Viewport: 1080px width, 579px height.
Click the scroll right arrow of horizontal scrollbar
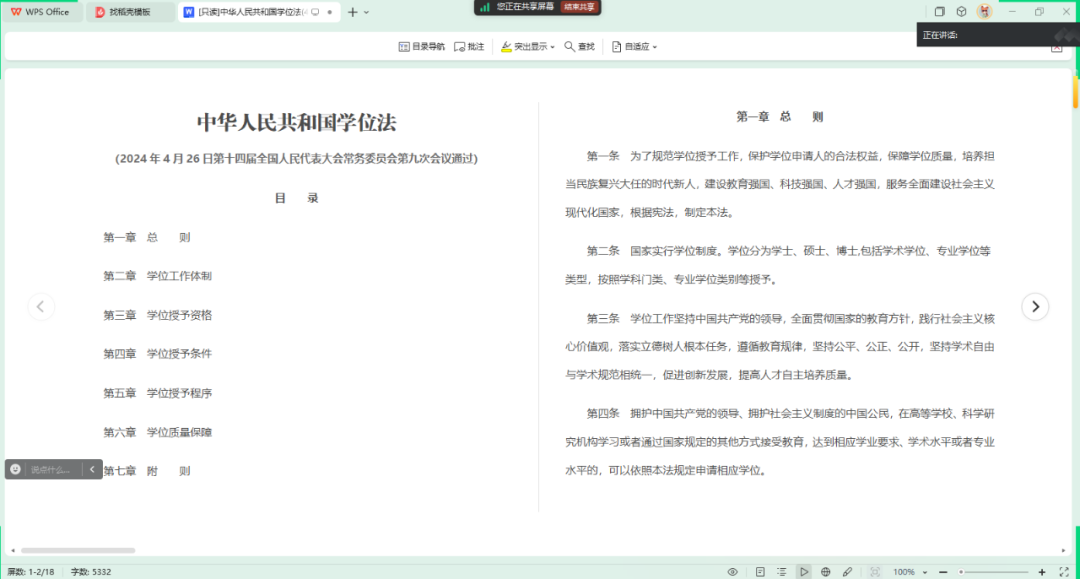(x=1063, y=551)
